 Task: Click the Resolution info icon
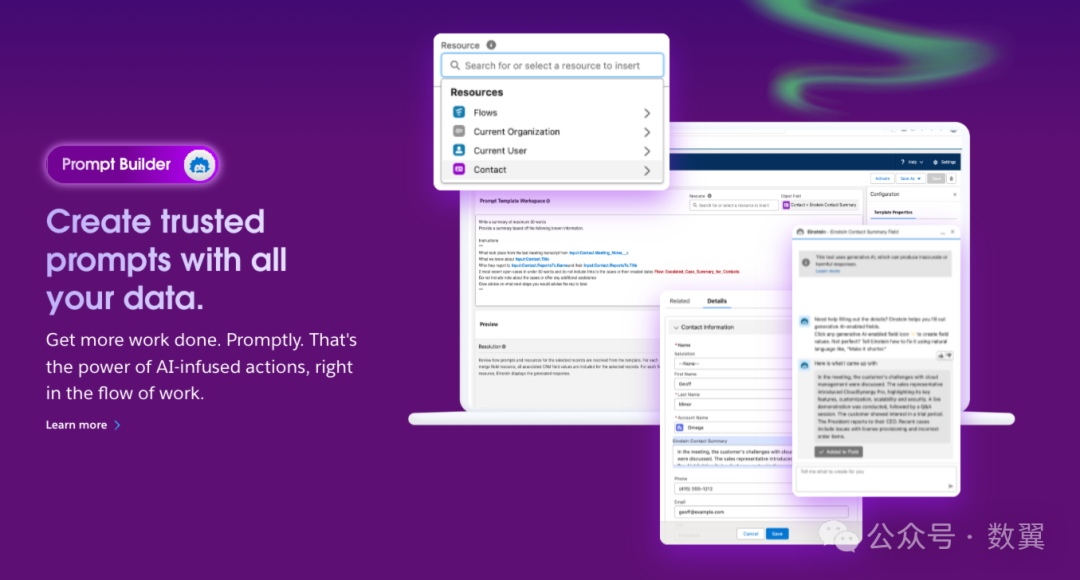(504, 346)
